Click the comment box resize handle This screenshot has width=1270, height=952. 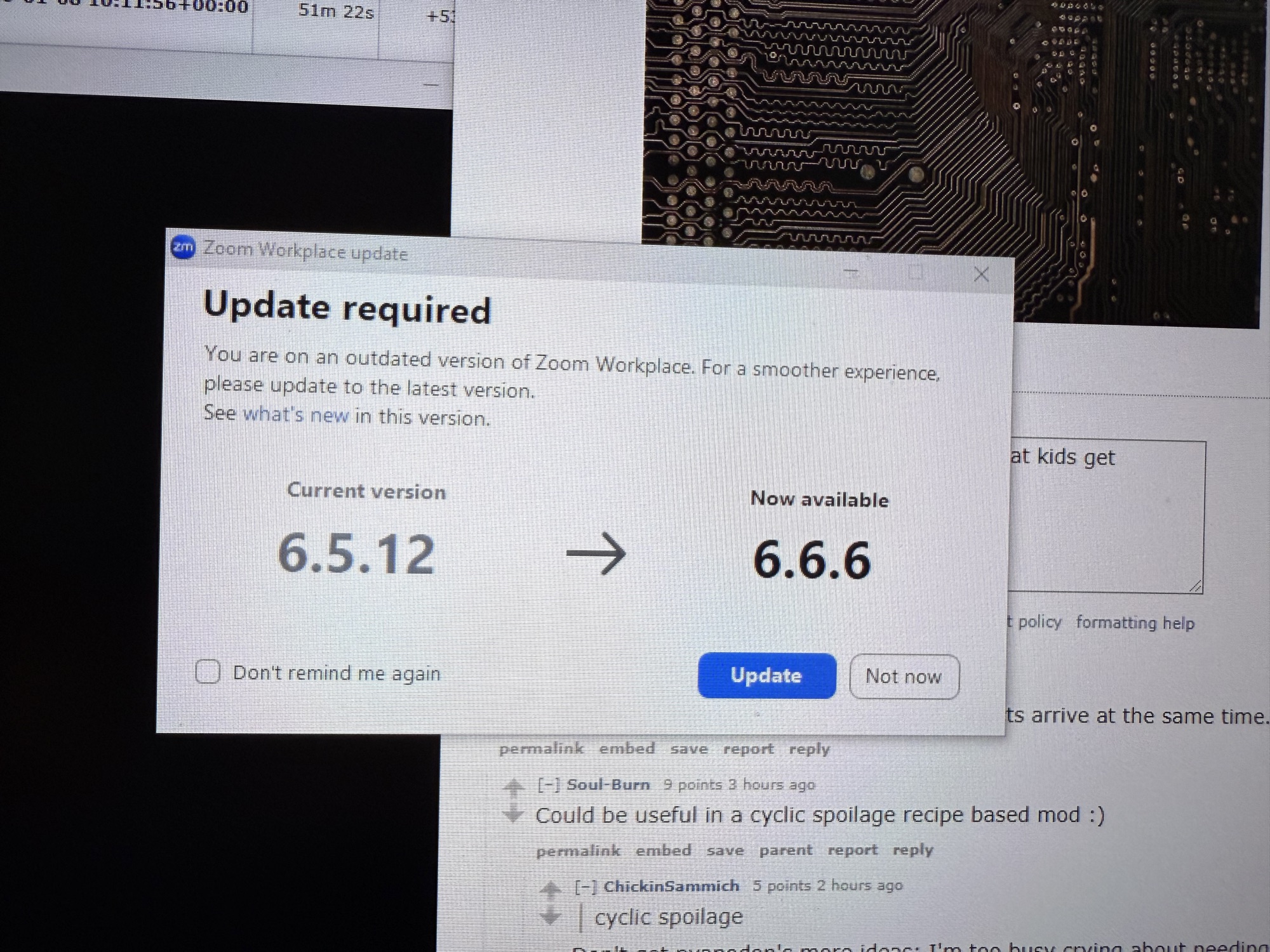click(x=1195, y=586)
